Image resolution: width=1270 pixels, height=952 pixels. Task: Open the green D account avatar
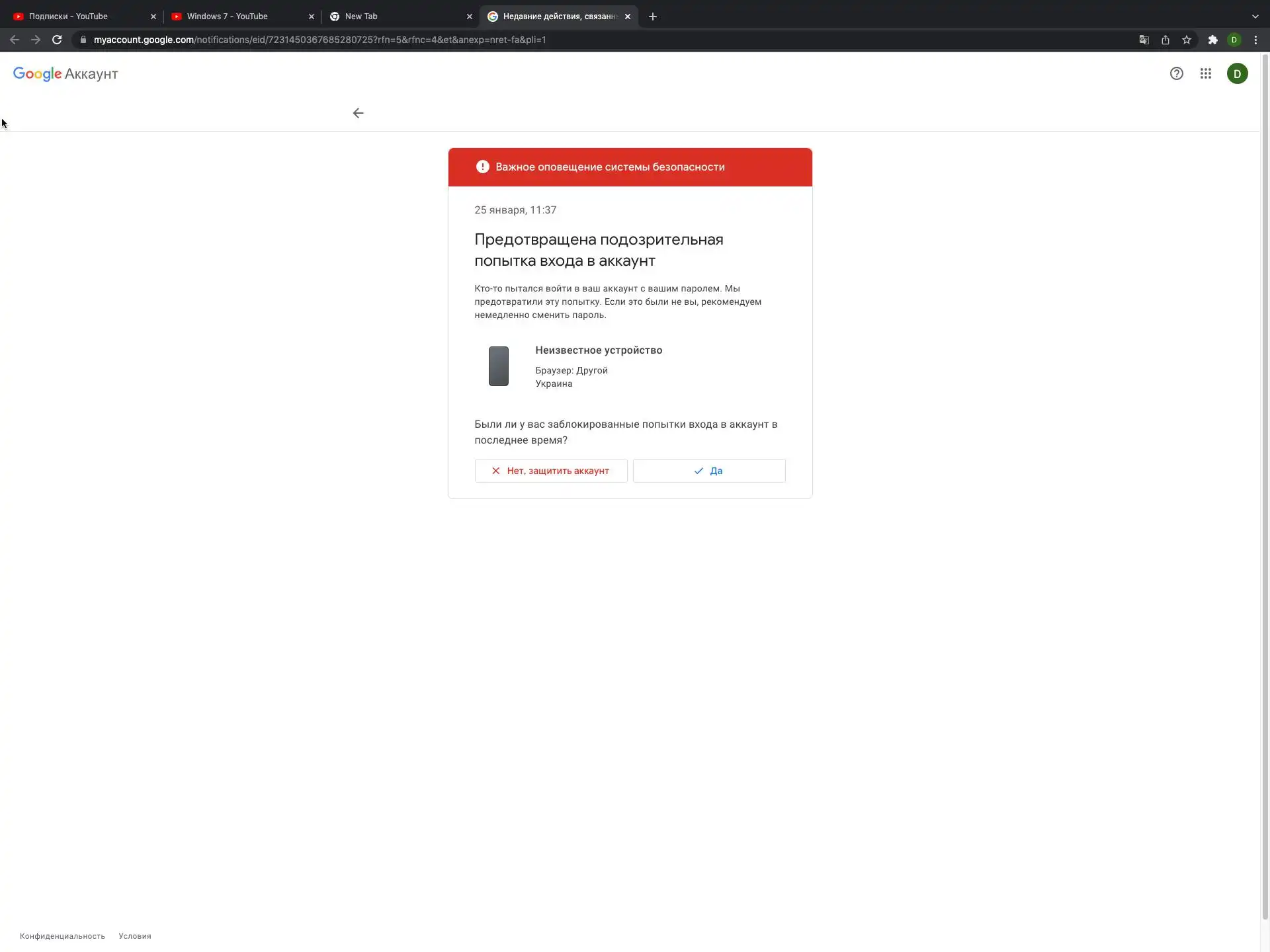tap(1237, 73)
